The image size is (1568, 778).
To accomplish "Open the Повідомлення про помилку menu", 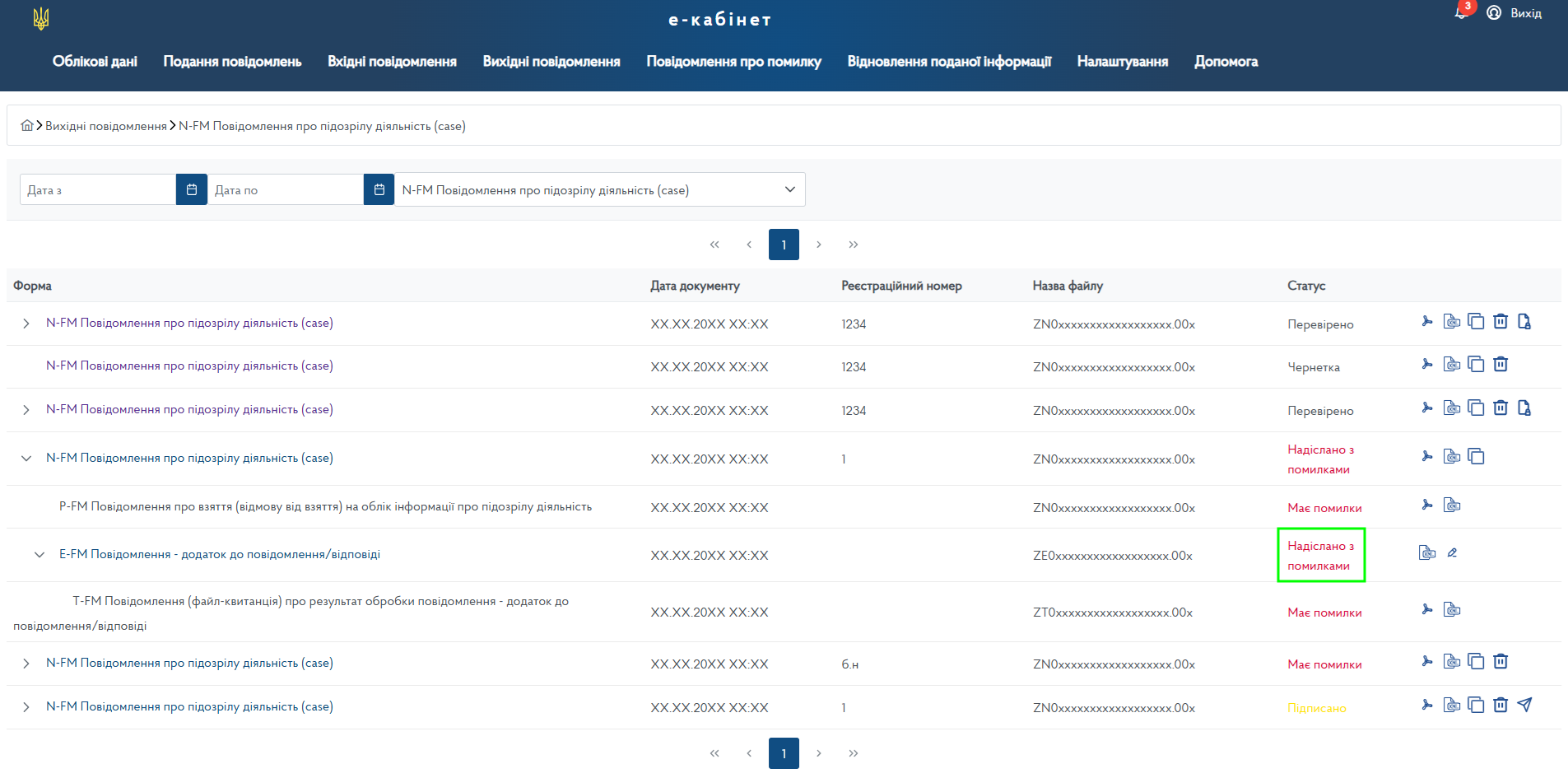I will pos(734,61).
